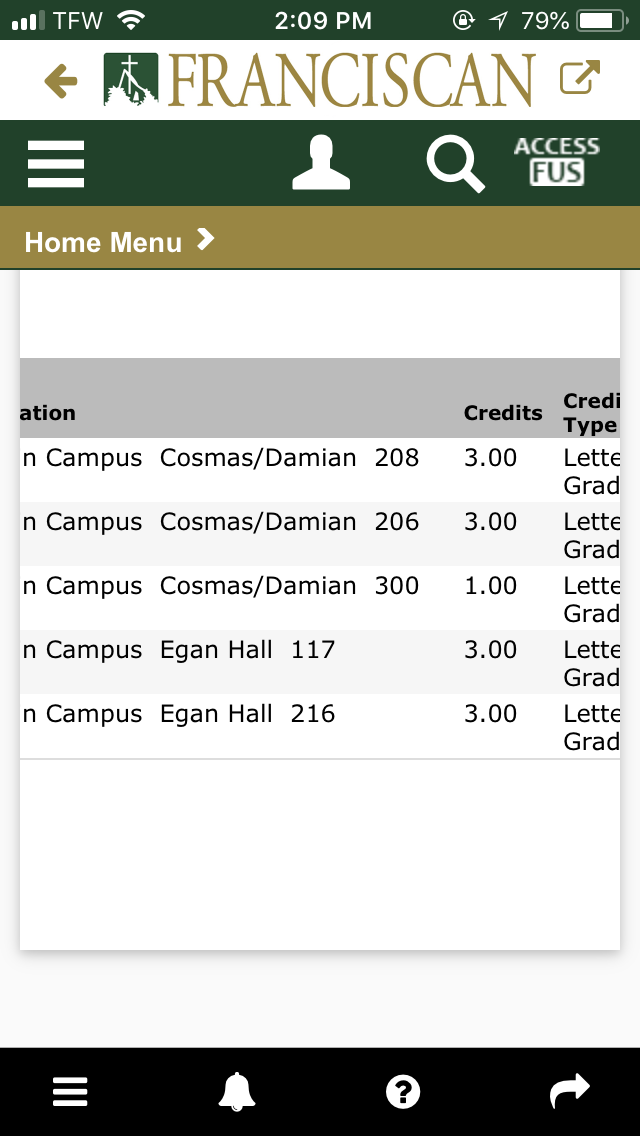Open the hamburger navigation menu
This screenshot has height=1136, width=640.
point(56,163)
